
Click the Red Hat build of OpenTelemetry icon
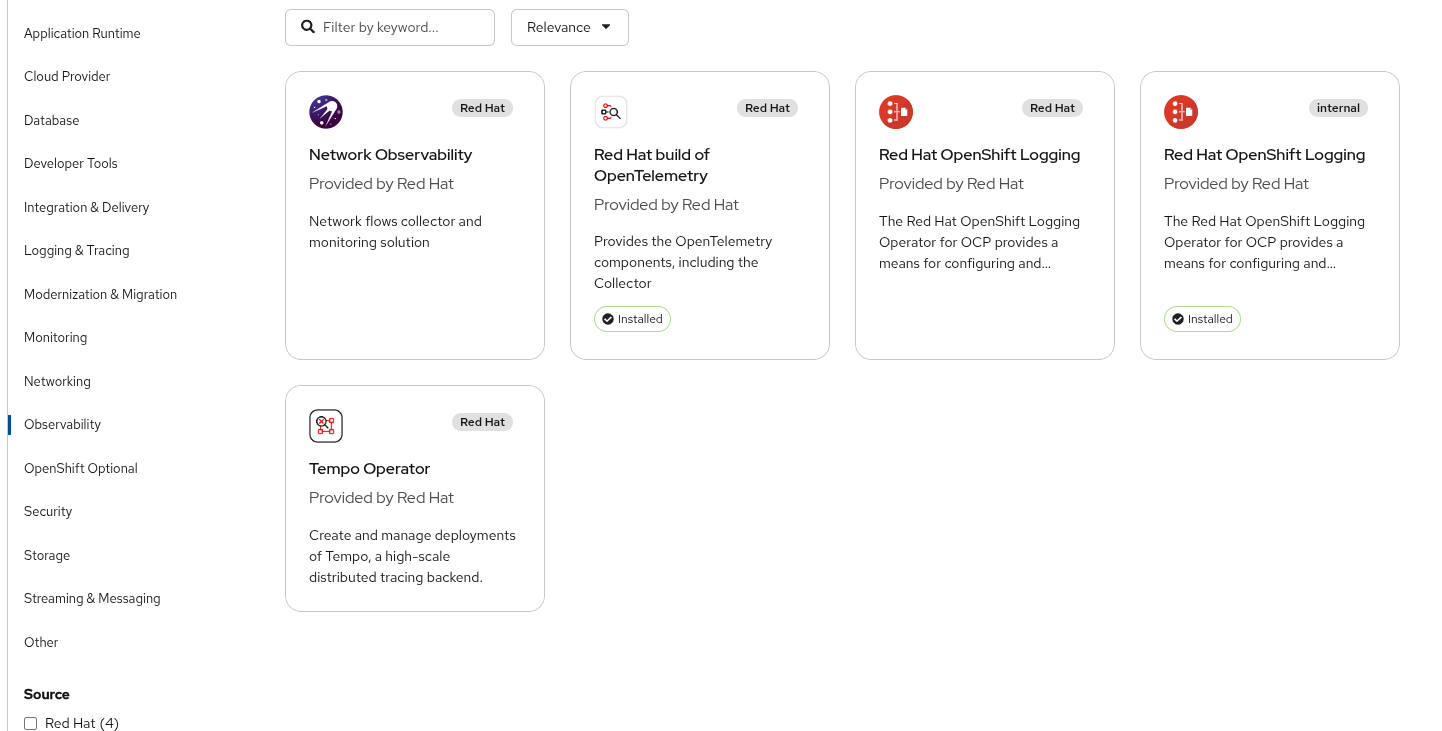tap(611, 112)
